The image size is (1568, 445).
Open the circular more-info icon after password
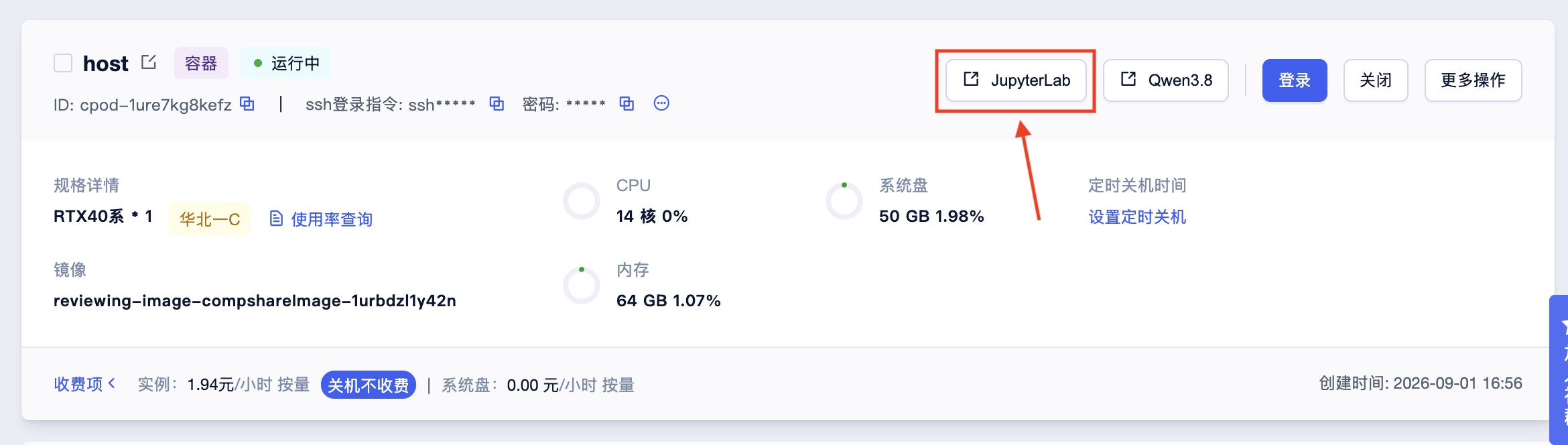(x=661, y=103)
